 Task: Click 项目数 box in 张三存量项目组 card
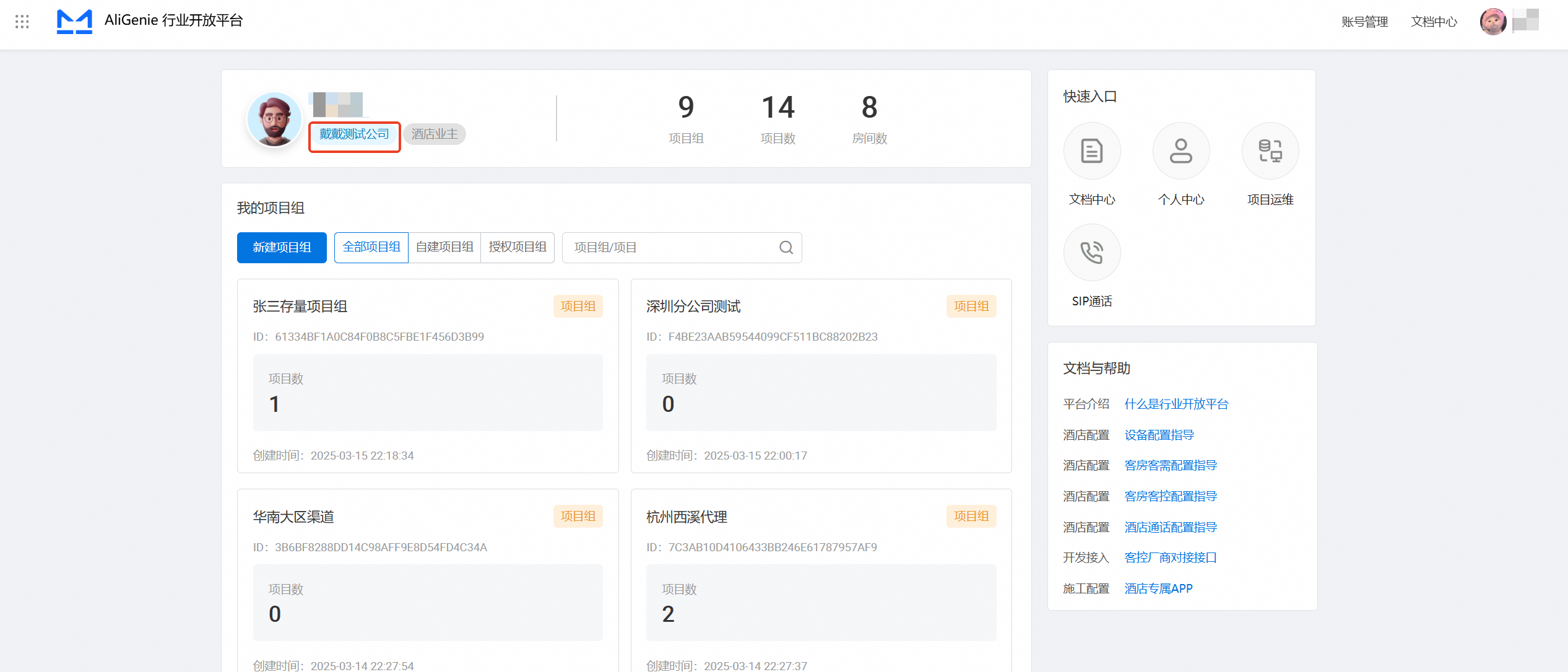(428, 393)
